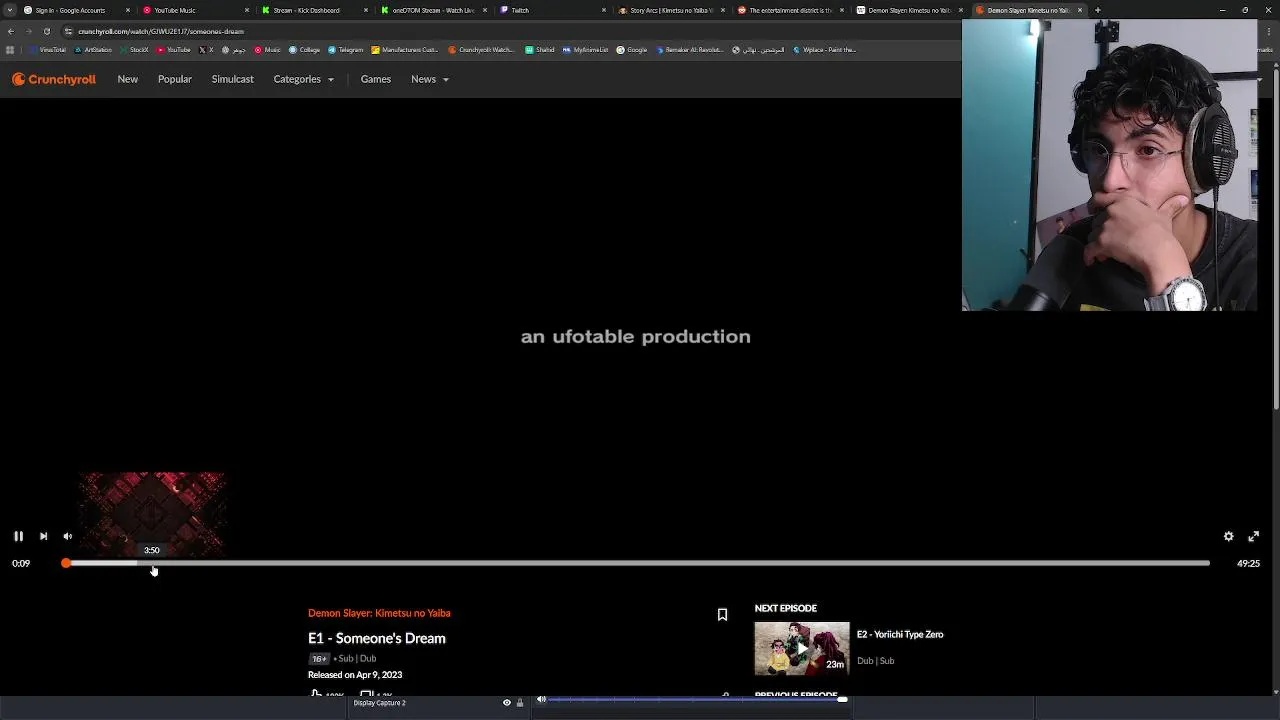1280x720 pixels.
Task: Skip to next episode via player icon
Action: 43,537
